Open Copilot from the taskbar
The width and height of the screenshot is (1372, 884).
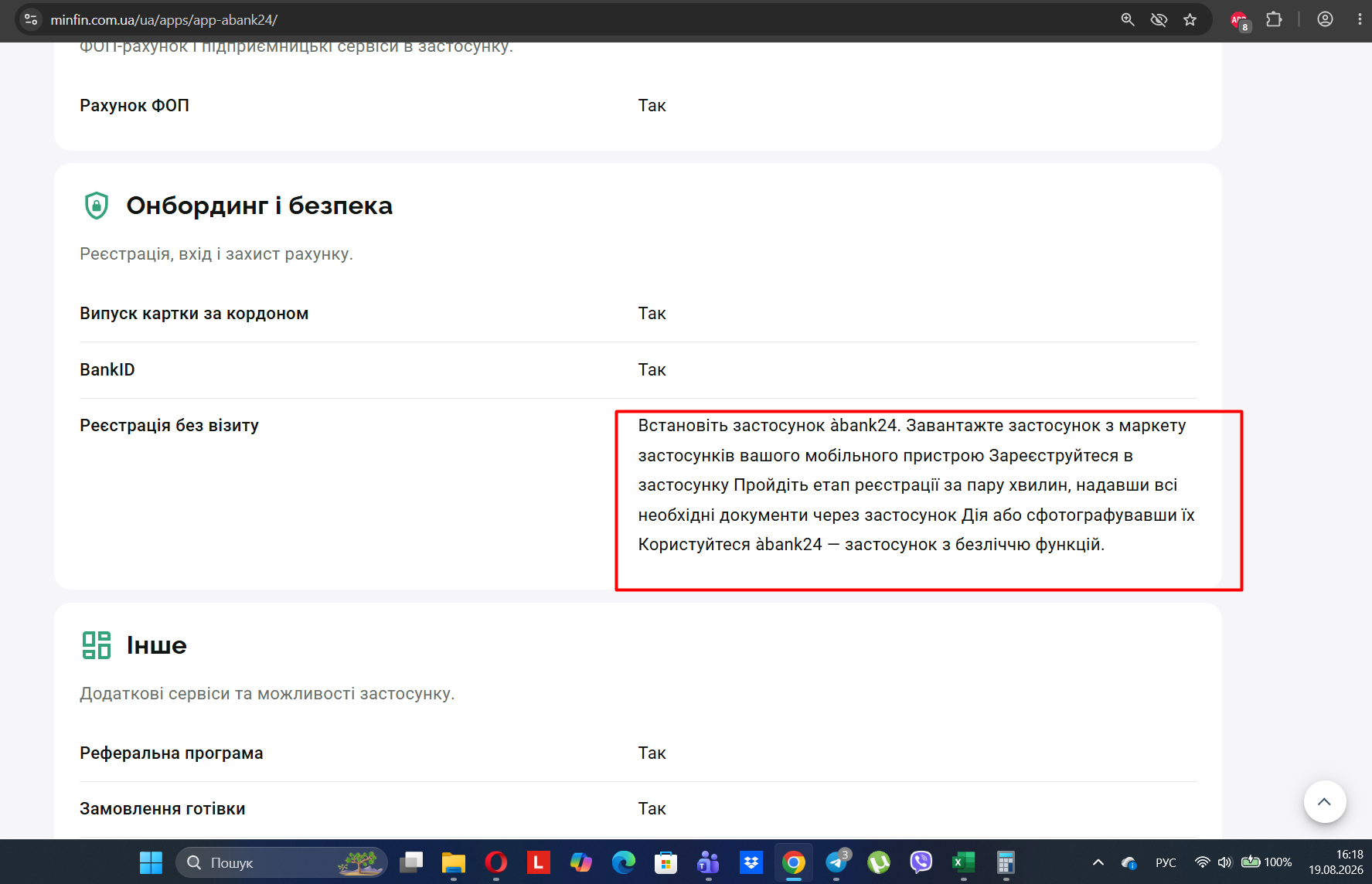581,862
